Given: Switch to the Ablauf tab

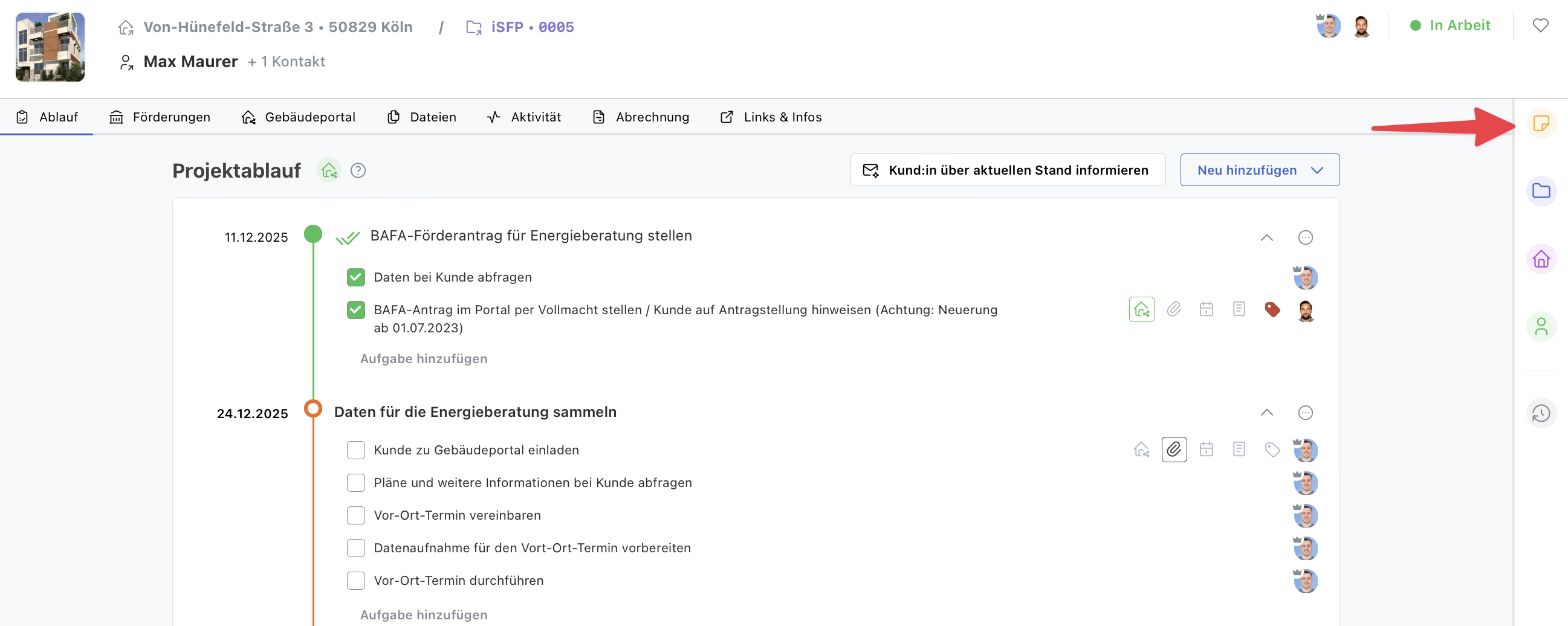Looking at the screenshot, I should click(47, 117).
